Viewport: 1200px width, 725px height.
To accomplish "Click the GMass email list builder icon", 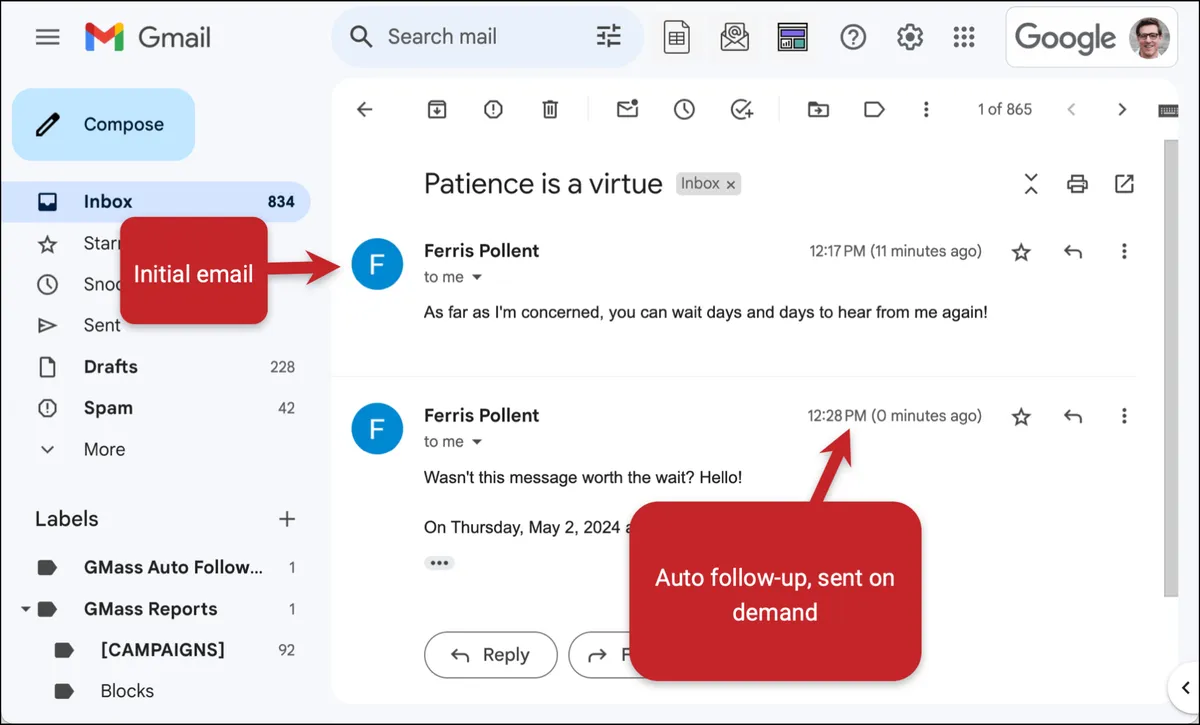I will [x=735, y=38].
